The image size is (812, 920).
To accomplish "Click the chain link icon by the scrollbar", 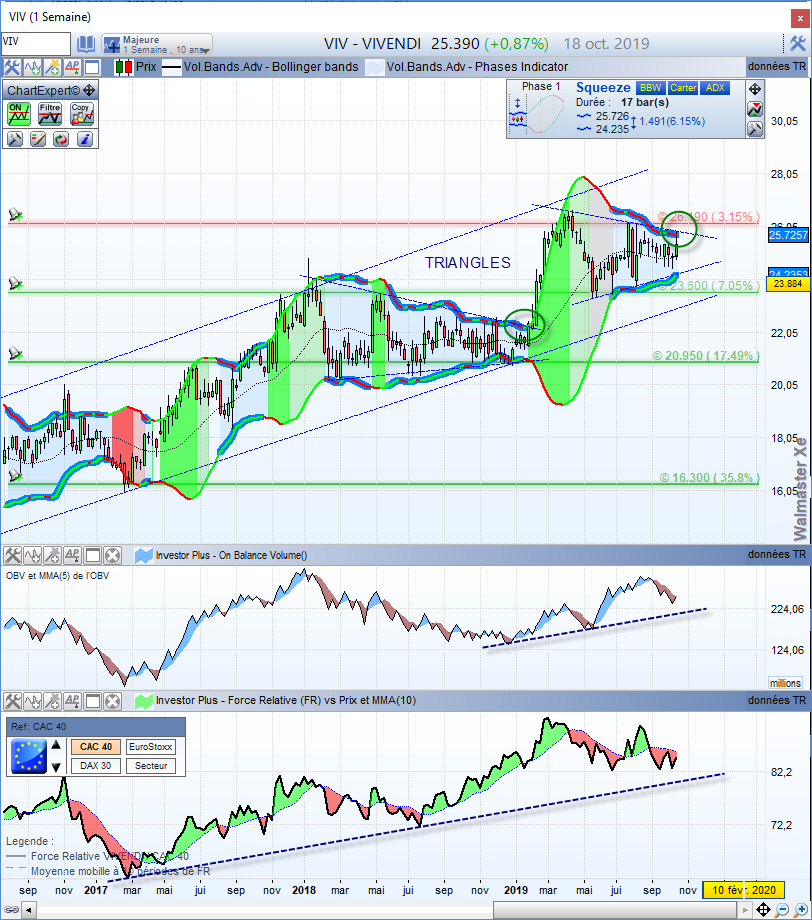I will 11,910.
